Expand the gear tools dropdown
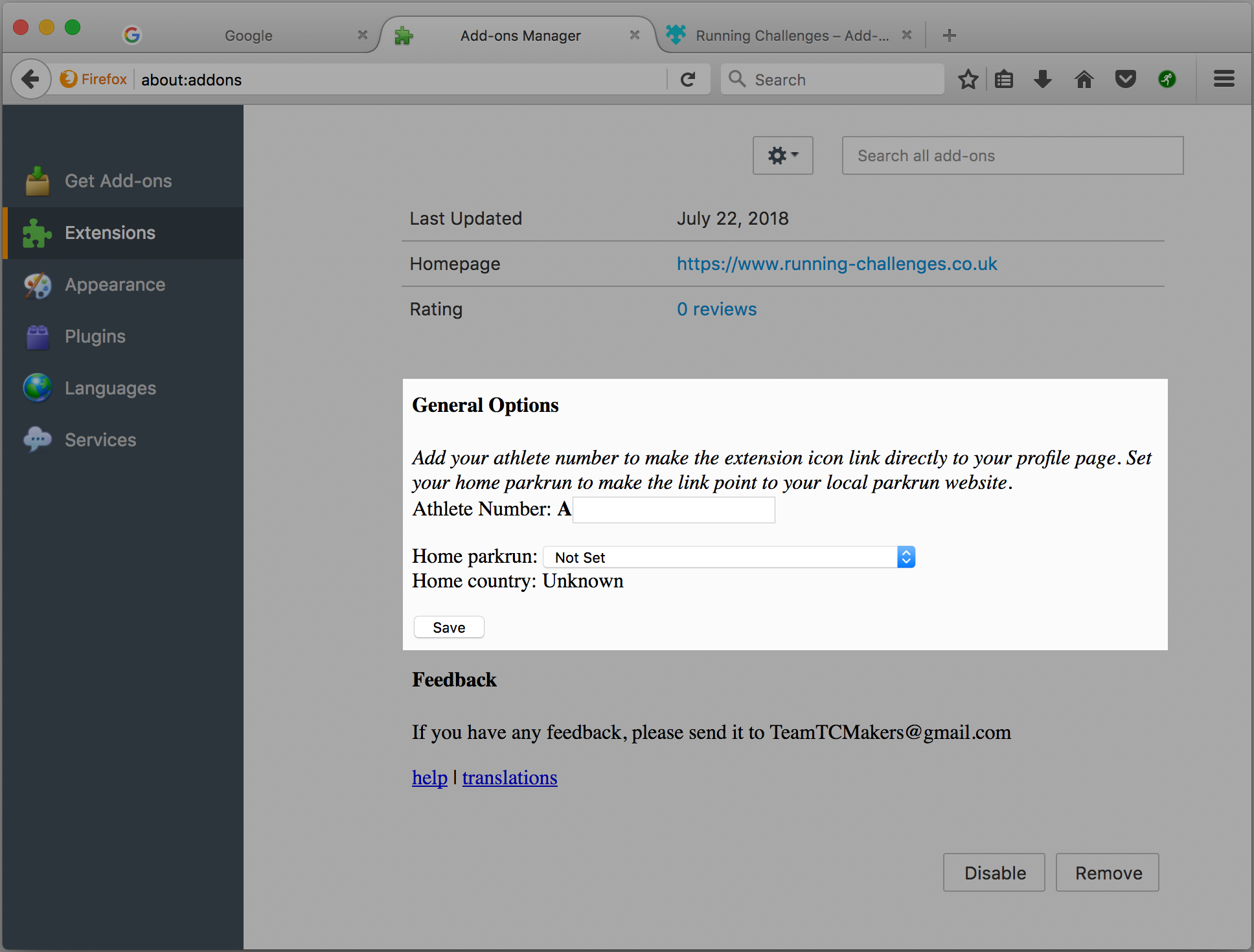 tap(782, 155)
